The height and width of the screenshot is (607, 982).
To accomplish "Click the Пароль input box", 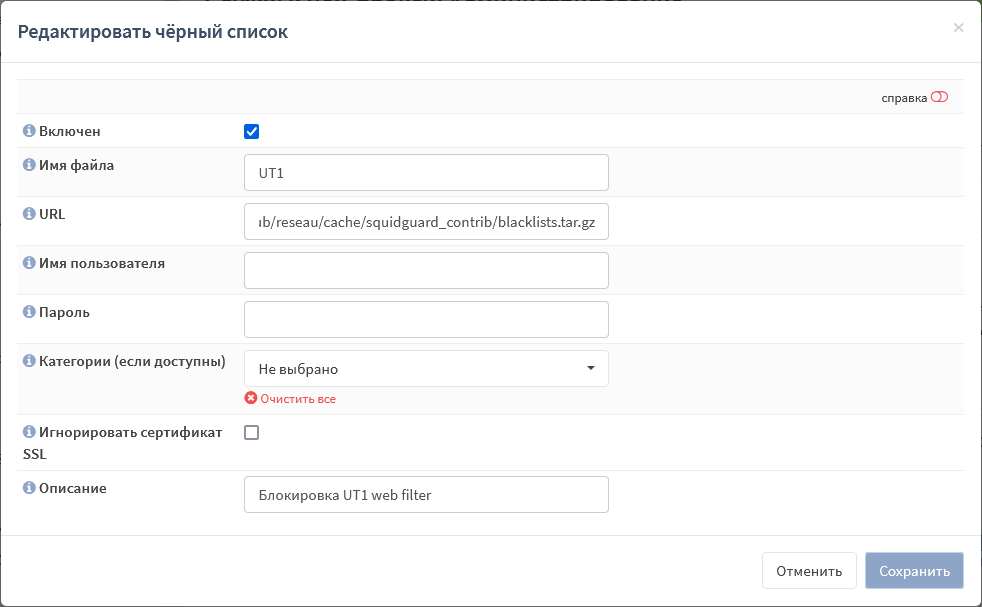I will [x=426, y=319].
